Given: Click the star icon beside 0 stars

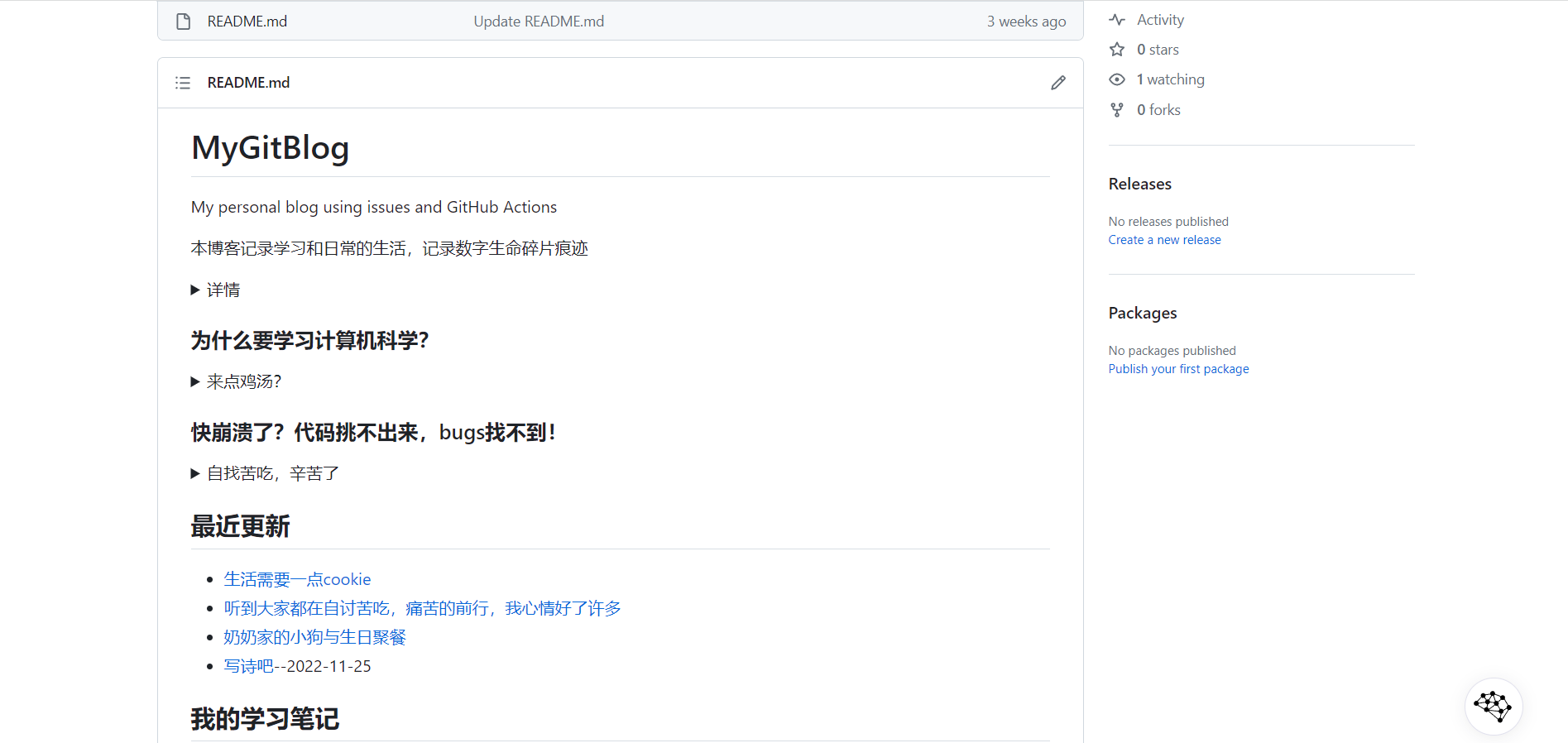Looking at the screenshot, I should [x=1117, y=50].
